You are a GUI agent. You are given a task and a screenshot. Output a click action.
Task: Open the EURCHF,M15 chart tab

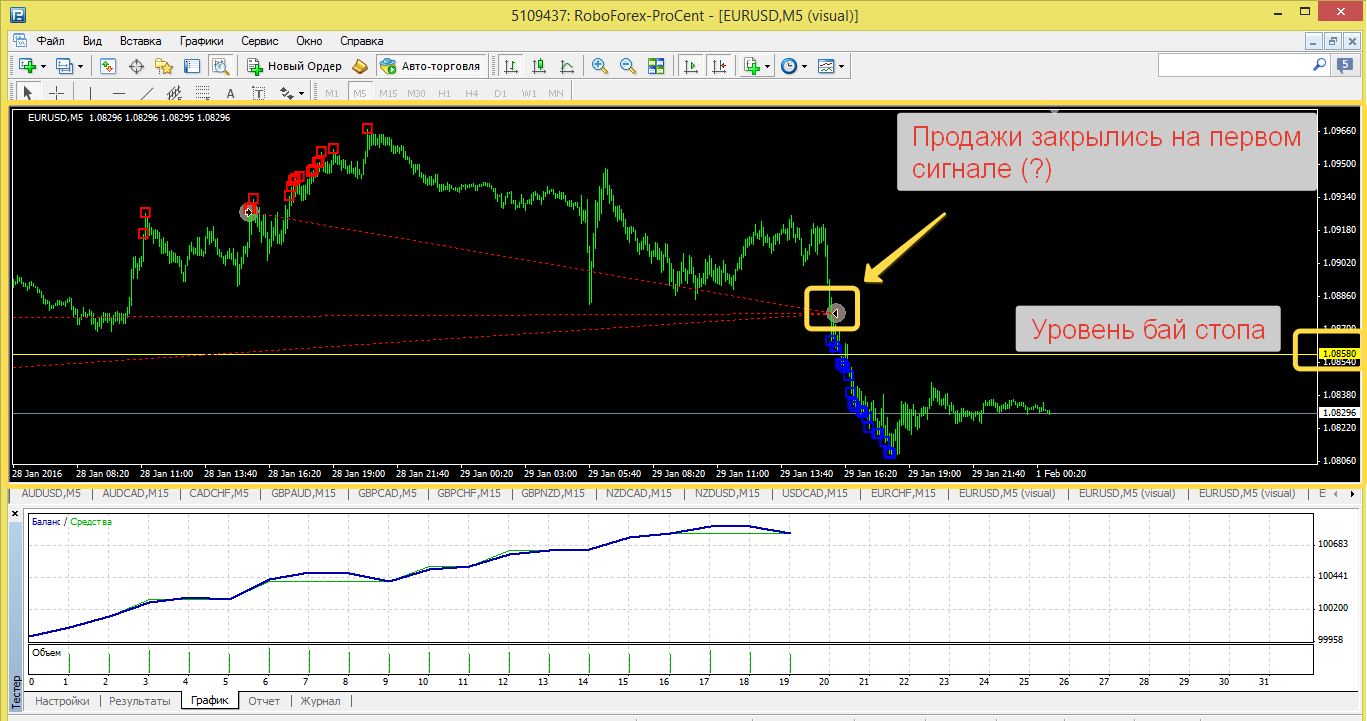(x=903, y=493)
